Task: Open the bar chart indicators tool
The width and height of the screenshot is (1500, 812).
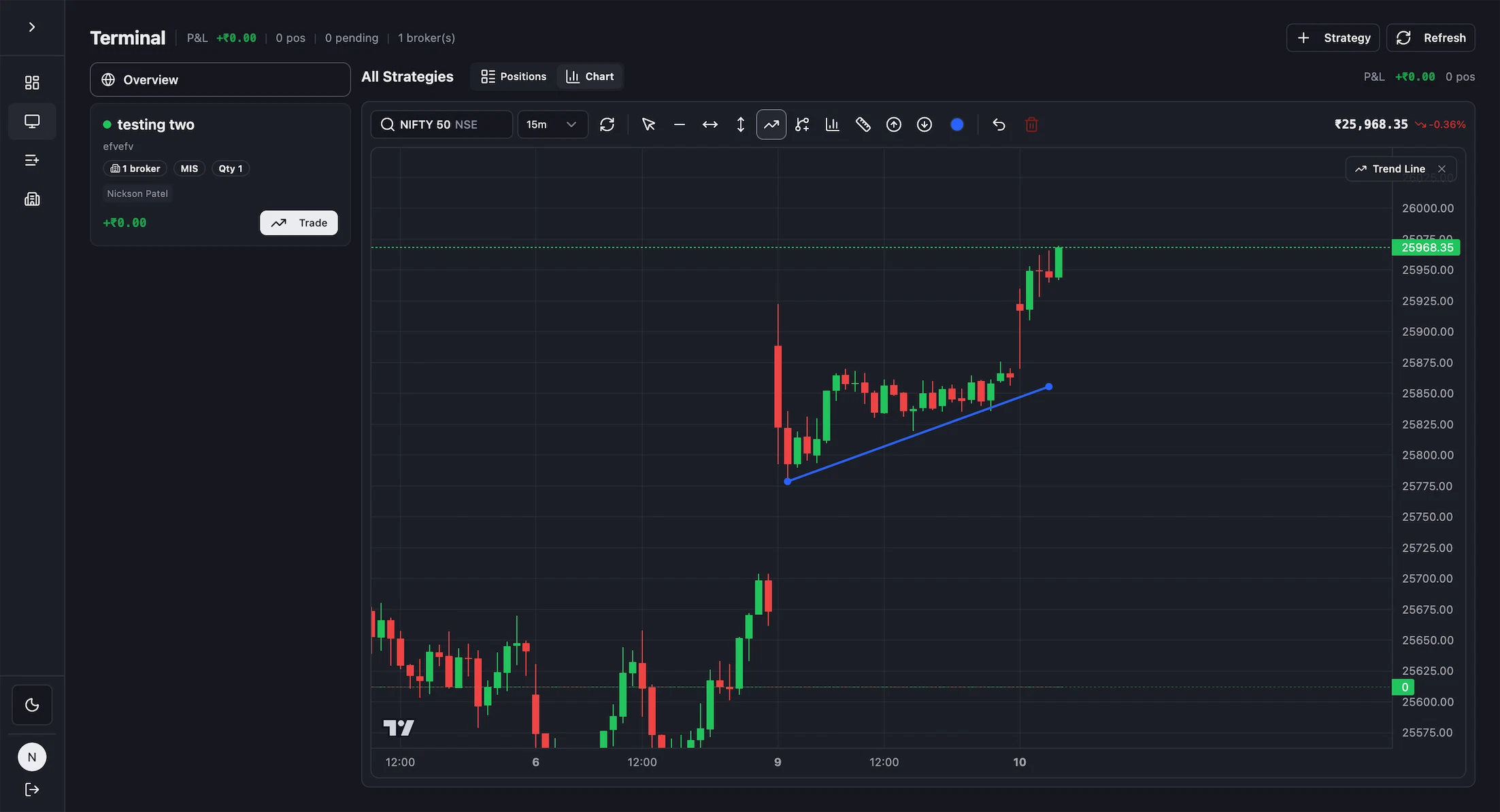Action: pos(832,124)
